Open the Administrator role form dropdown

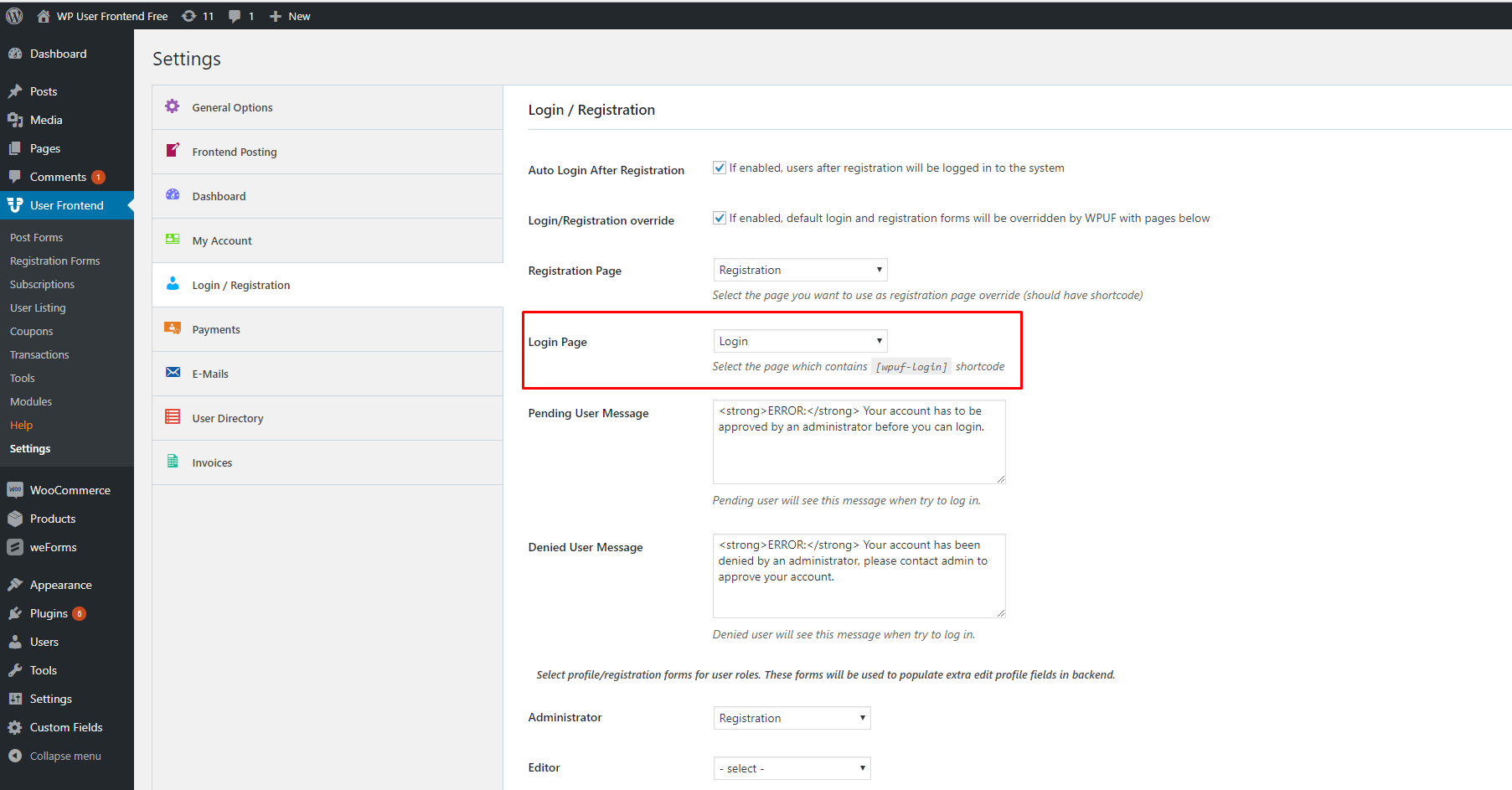[x=792, y=718]
